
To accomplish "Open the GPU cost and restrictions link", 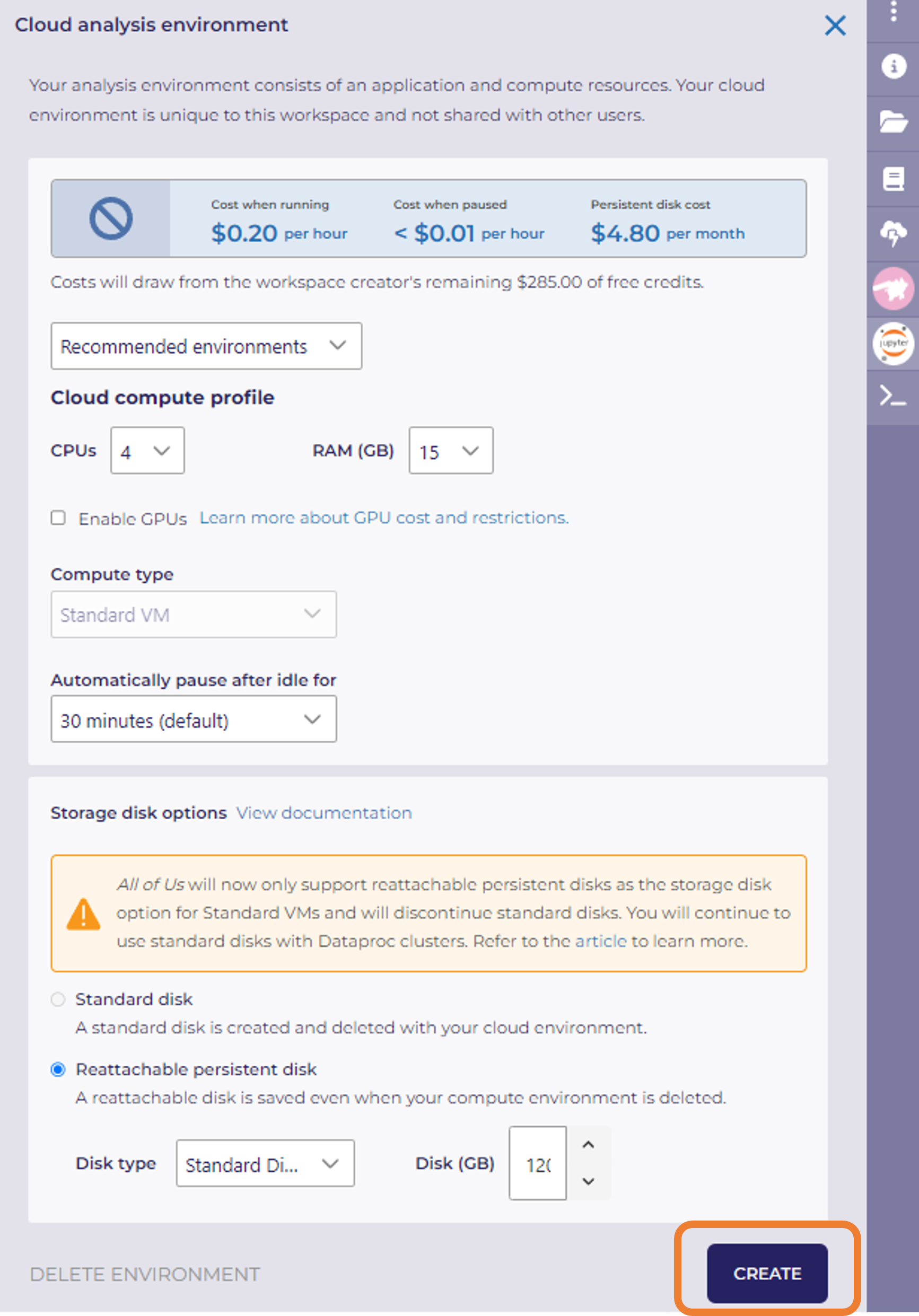I will (x=383, y=518).
